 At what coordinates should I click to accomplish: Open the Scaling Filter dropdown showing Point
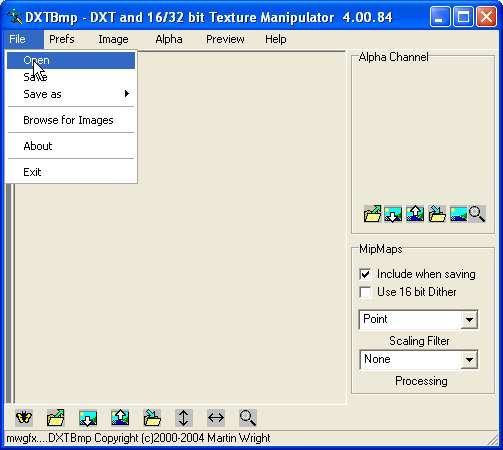click(469, 319)
